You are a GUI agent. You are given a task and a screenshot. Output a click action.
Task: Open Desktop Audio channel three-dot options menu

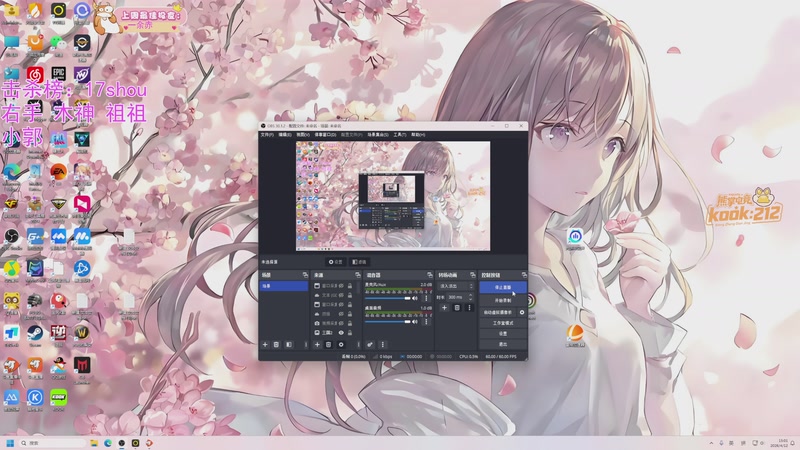[426, 321]
